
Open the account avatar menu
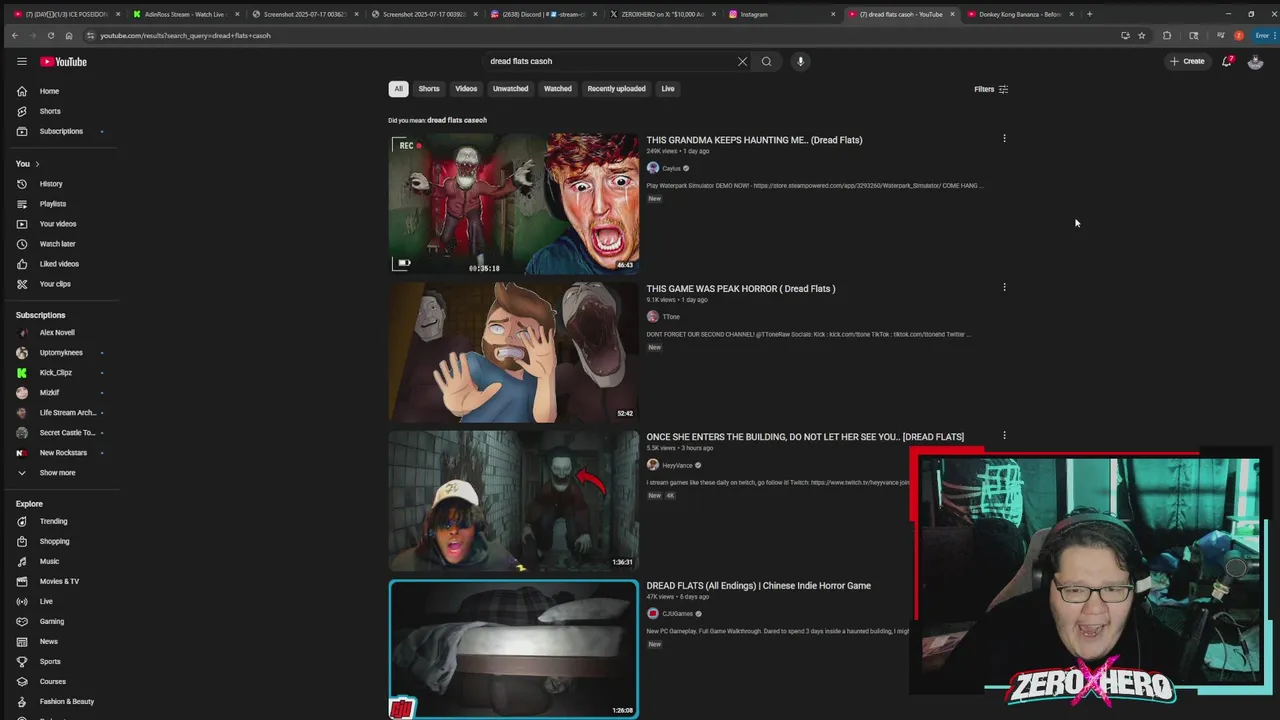point(1255,61)
